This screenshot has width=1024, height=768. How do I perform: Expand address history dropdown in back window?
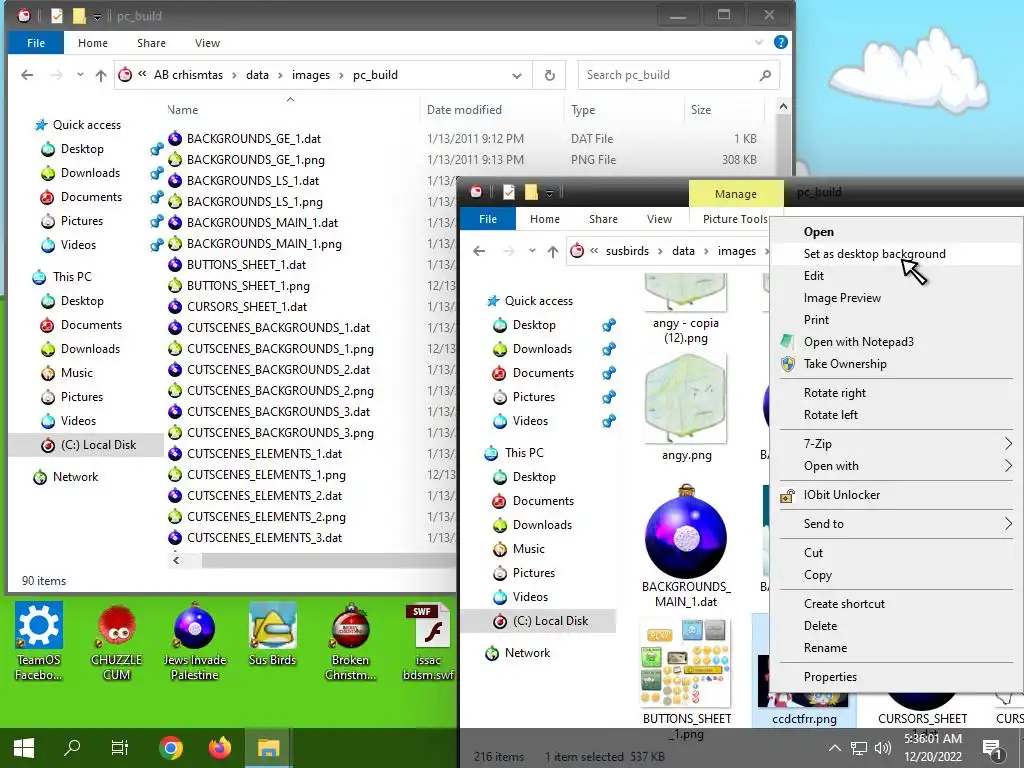coord(517,75)
